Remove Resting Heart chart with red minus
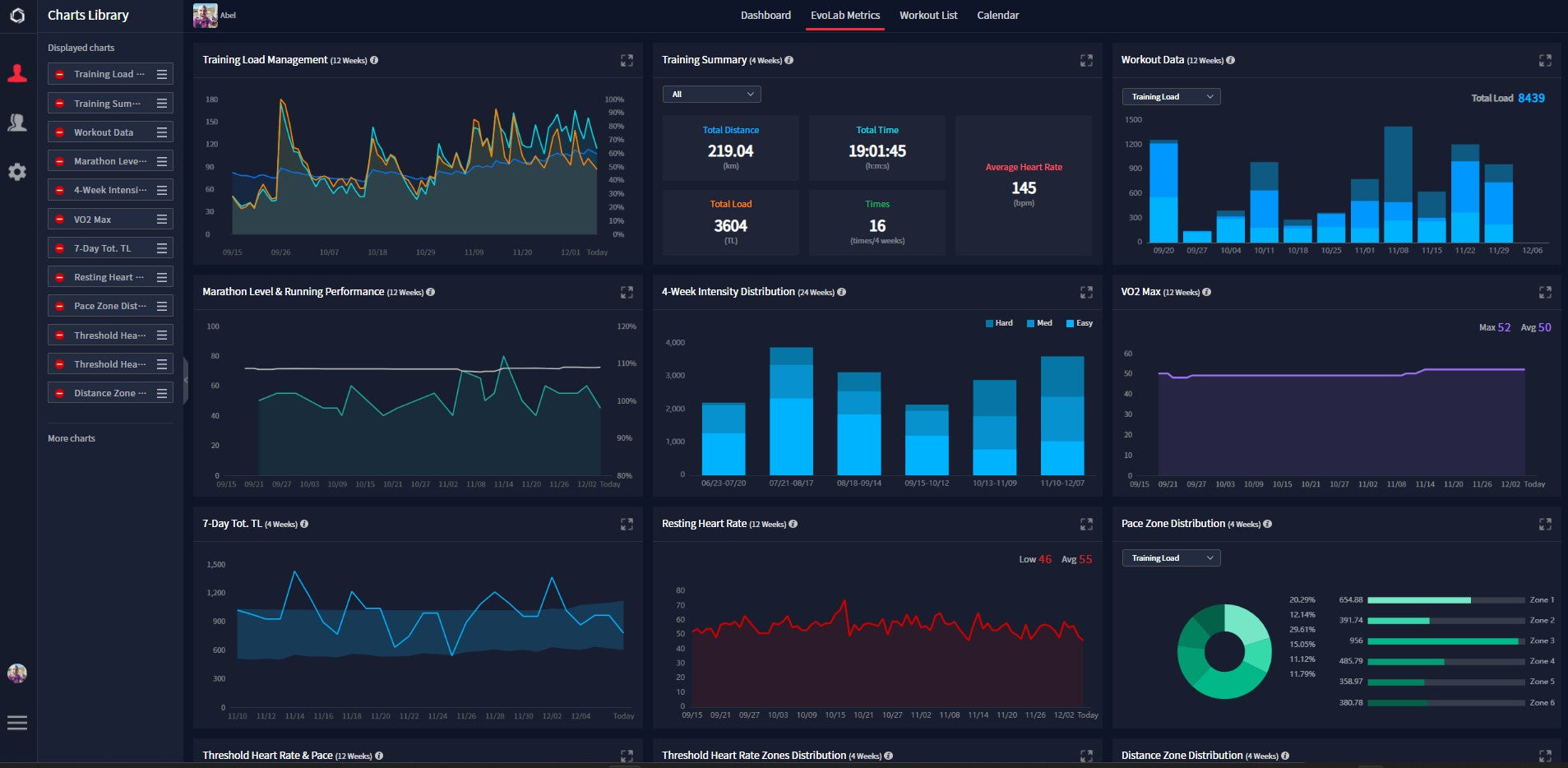 (59, 277)
